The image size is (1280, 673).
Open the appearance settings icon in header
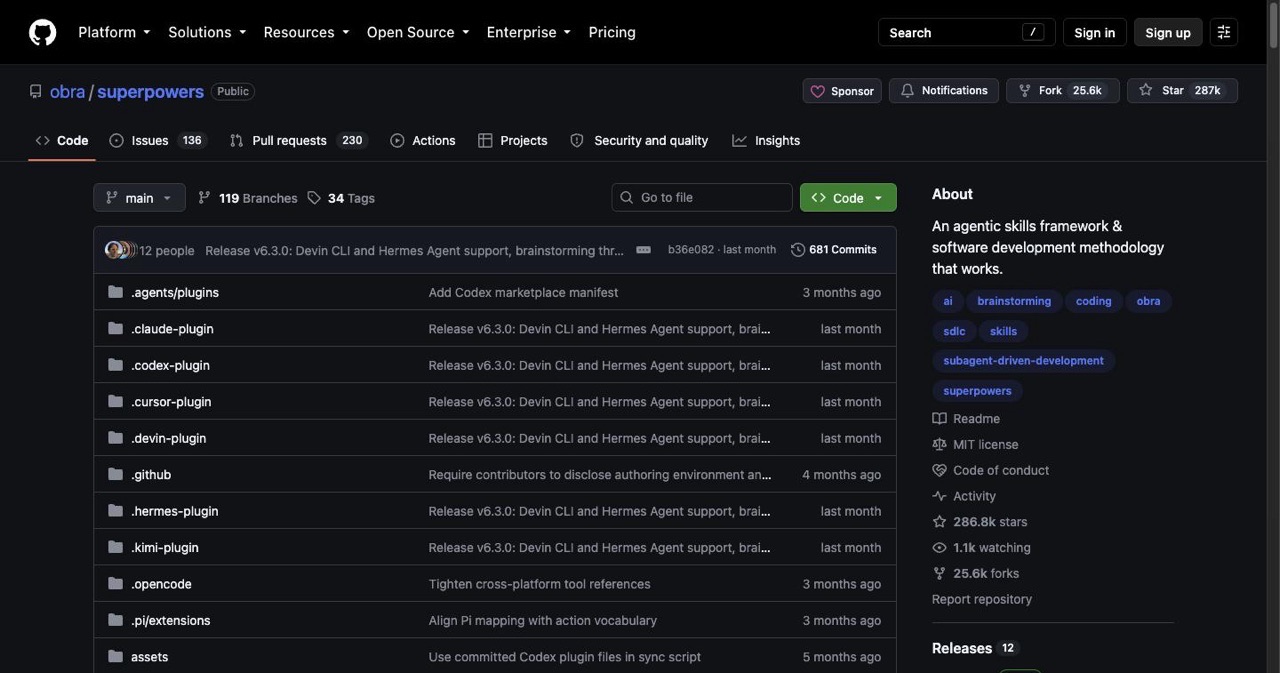coord(1223,32)
